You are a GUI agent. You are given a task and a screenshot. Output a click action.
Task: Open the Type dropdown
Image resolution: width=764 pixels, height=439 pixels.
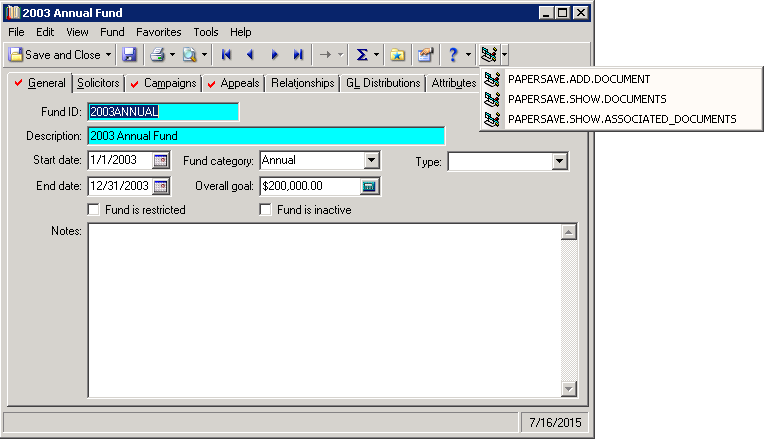point(560,161)
